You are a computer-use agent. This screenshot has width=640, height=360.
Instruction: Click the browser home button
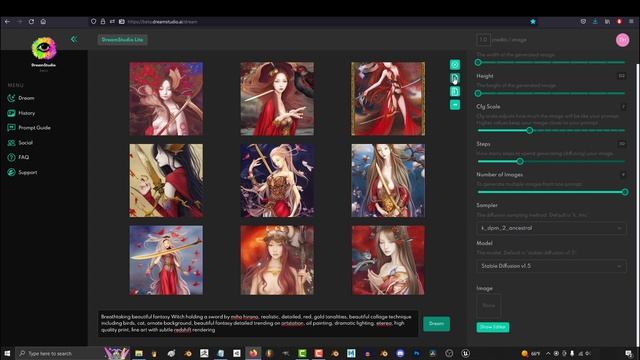click(43, 21)
